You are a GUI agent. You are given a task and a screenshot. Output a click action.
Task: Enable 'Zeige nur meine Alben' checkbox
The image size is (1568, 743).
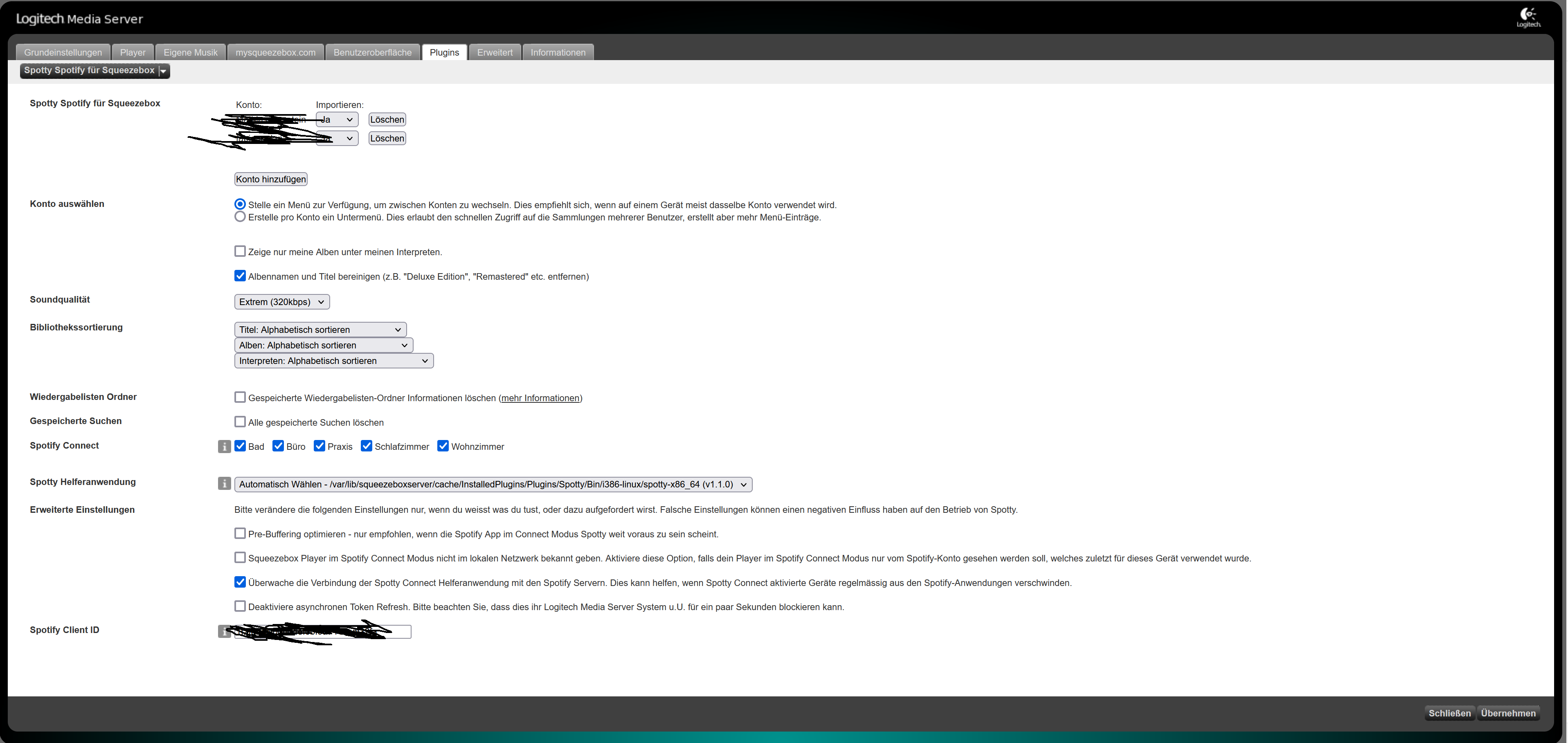pos(240,251)
